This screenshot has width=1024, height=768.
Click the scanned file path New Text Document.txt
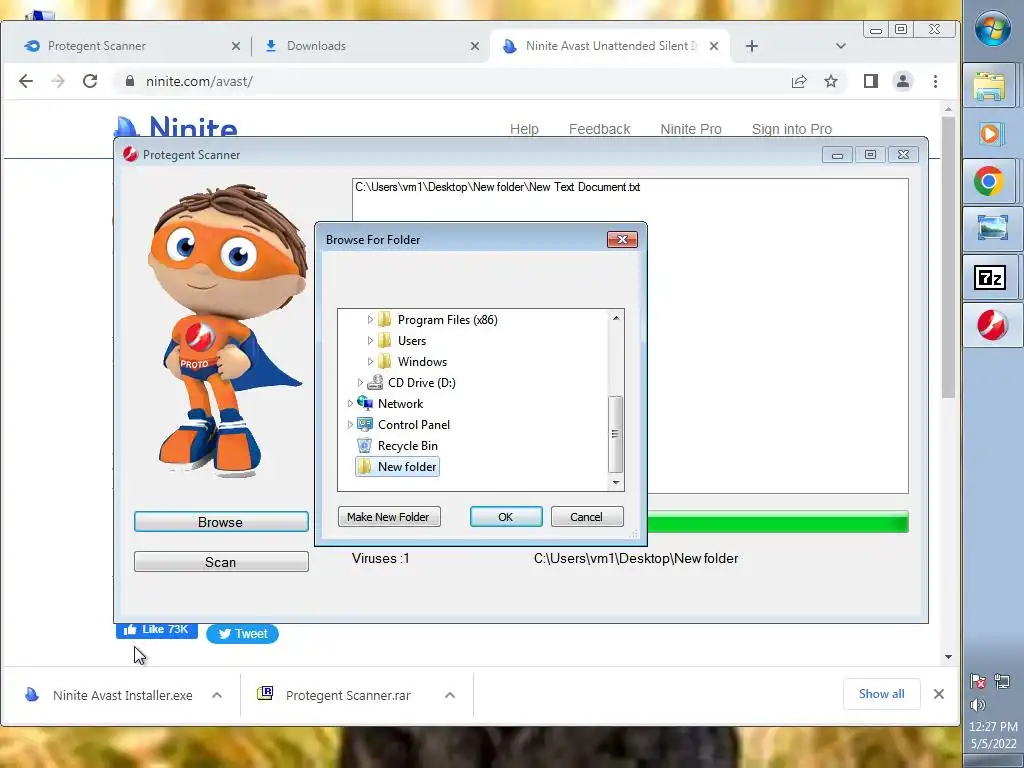pyautogui.click(x=497, y=187)
